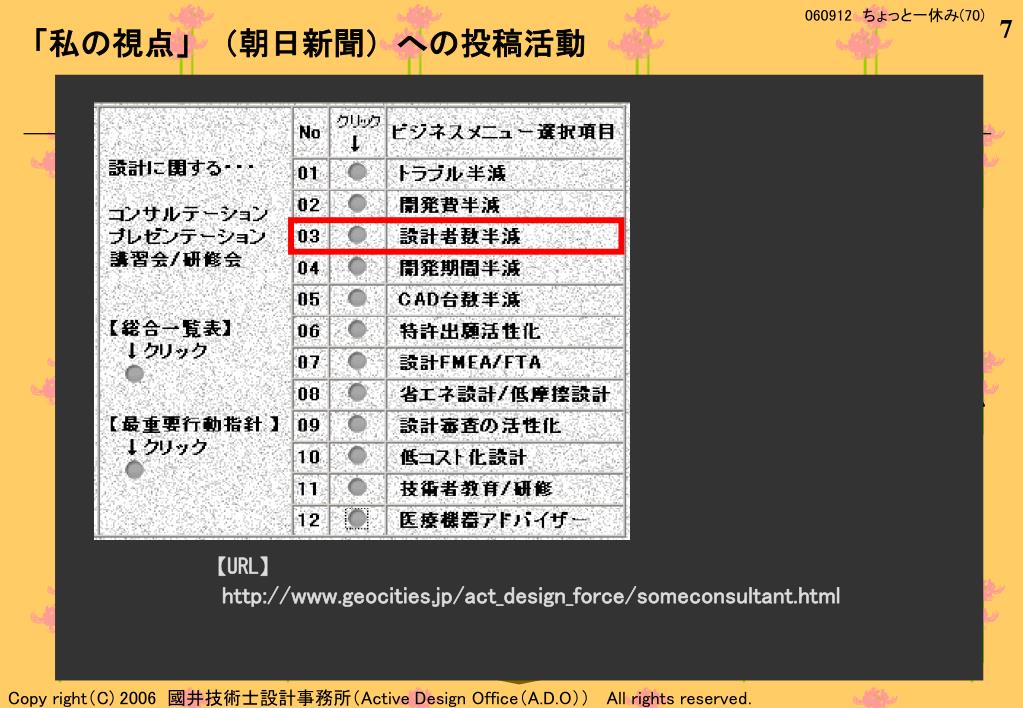Image resolution: width=1023 pixels, height=708 pixels.
Task: Click the slide title 「私の視点」（朝日新聞）への投稿活動
Action: coord(309,44)
